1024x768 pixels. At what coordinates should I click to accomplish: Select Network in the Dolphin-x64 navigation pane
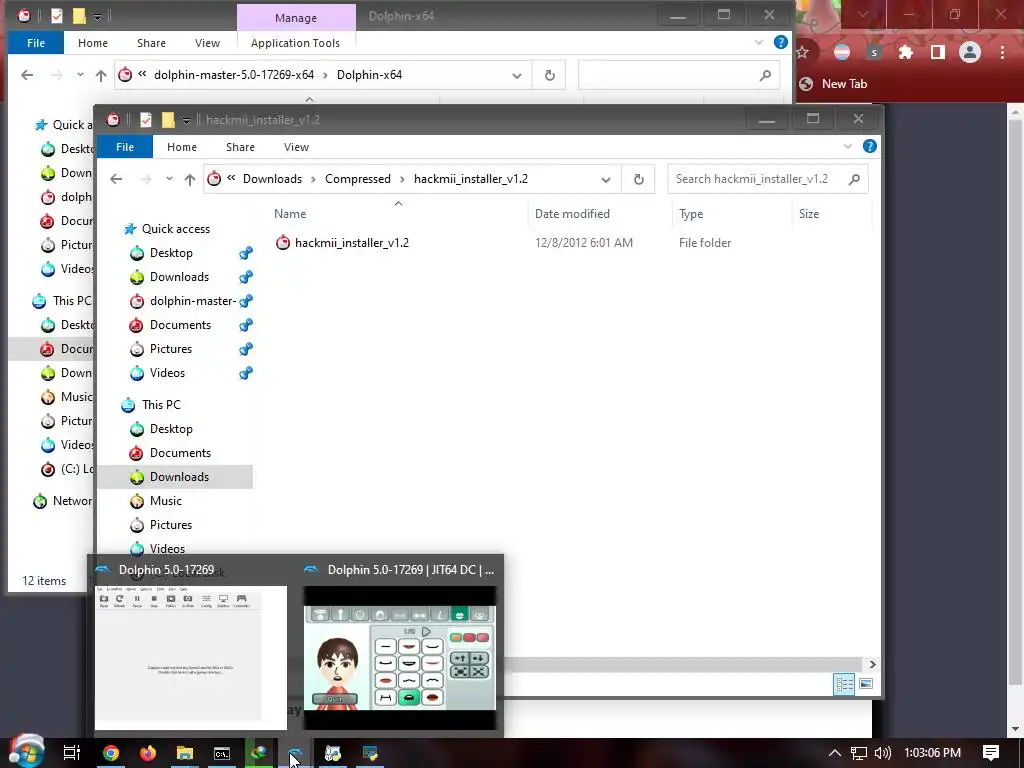[x=63, y=501]
